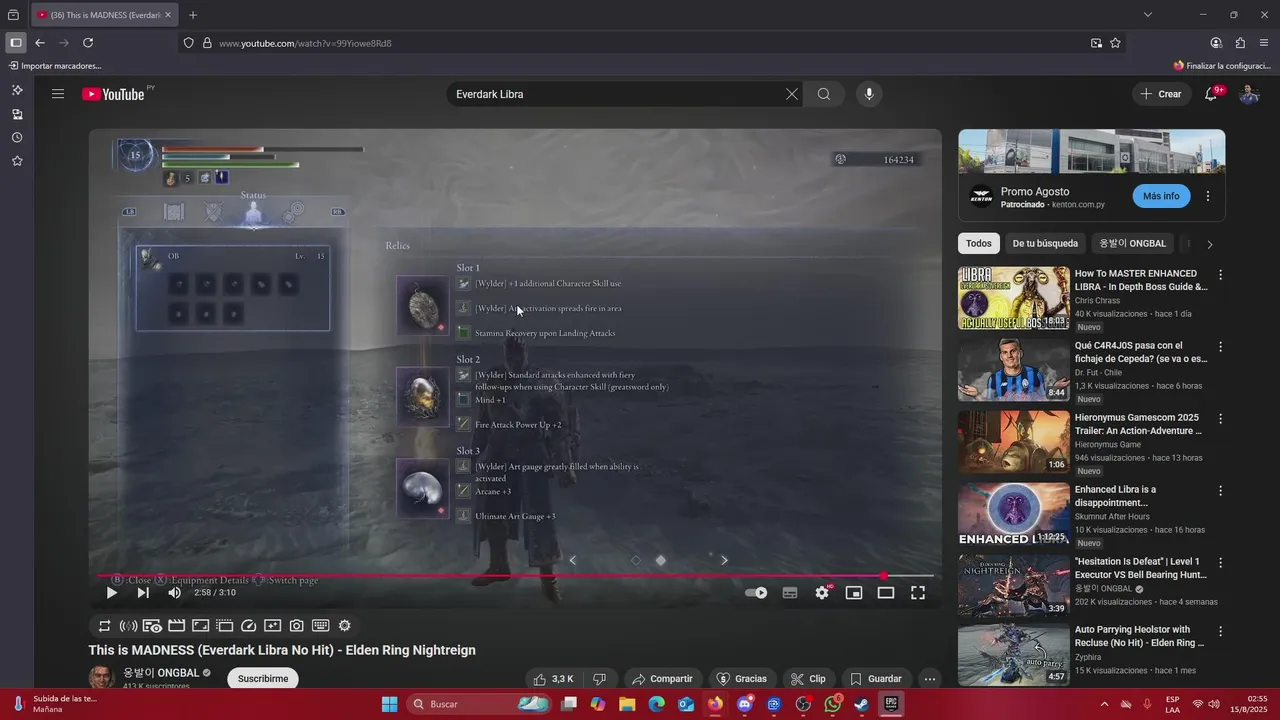List all tabs dropdown arrow
Screen dimensions: 1280x720
point(1148,15)
